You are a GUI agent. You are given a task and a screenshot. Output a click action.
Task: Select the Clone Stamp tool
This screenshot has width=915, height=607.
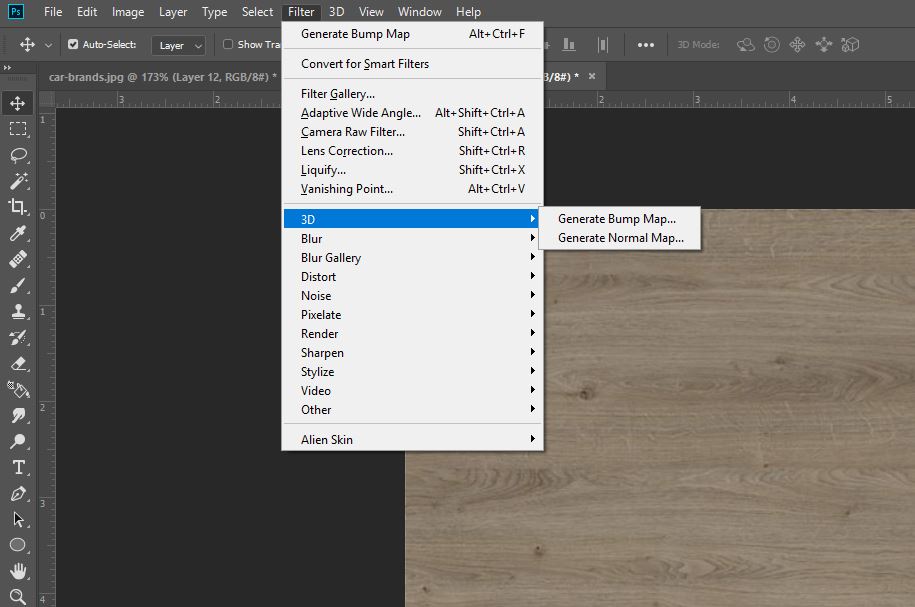click(x=18, y=311)
